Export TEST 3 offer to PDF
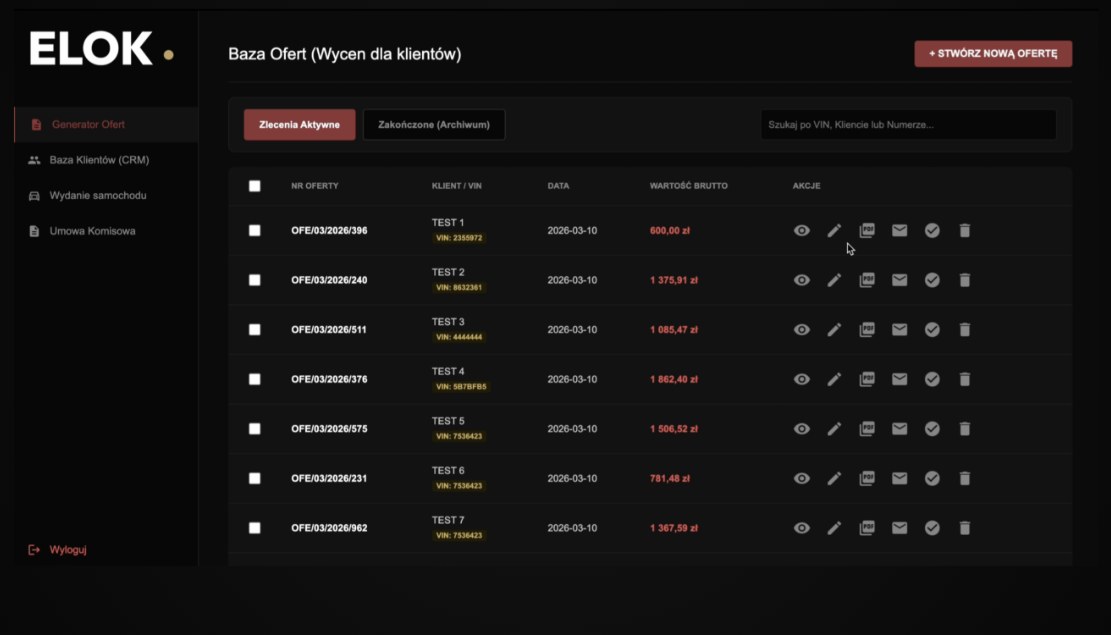Image resolution: width=1111 pixels, height=635 pixels. (x=867, y=330)
